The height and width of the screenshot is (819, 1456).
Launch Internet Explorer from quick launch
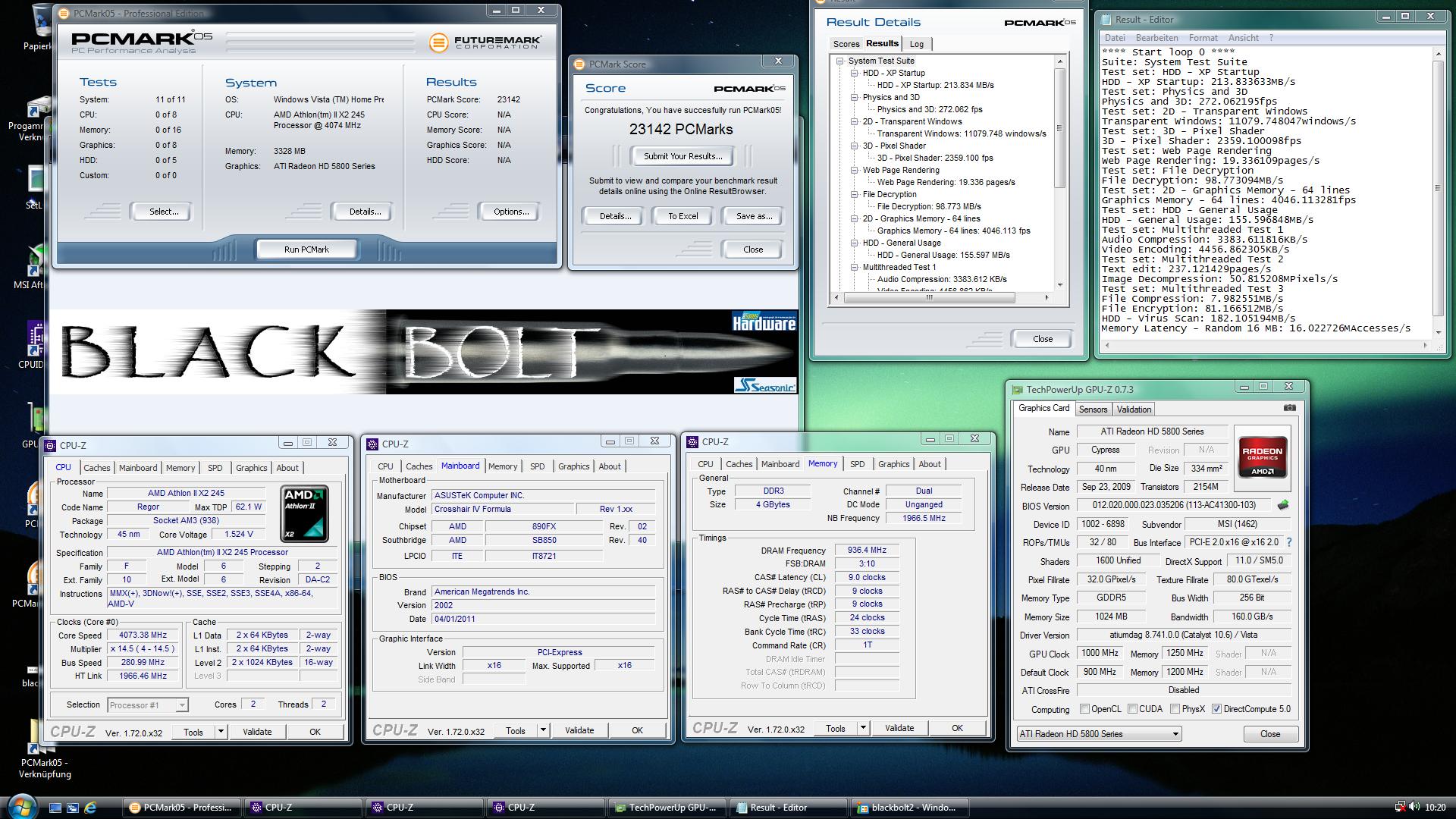pyautogui.click(x=90, y=808)
